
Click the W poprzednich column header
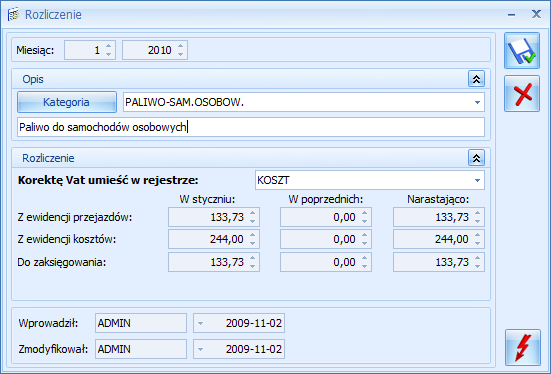tap(326, 199)
